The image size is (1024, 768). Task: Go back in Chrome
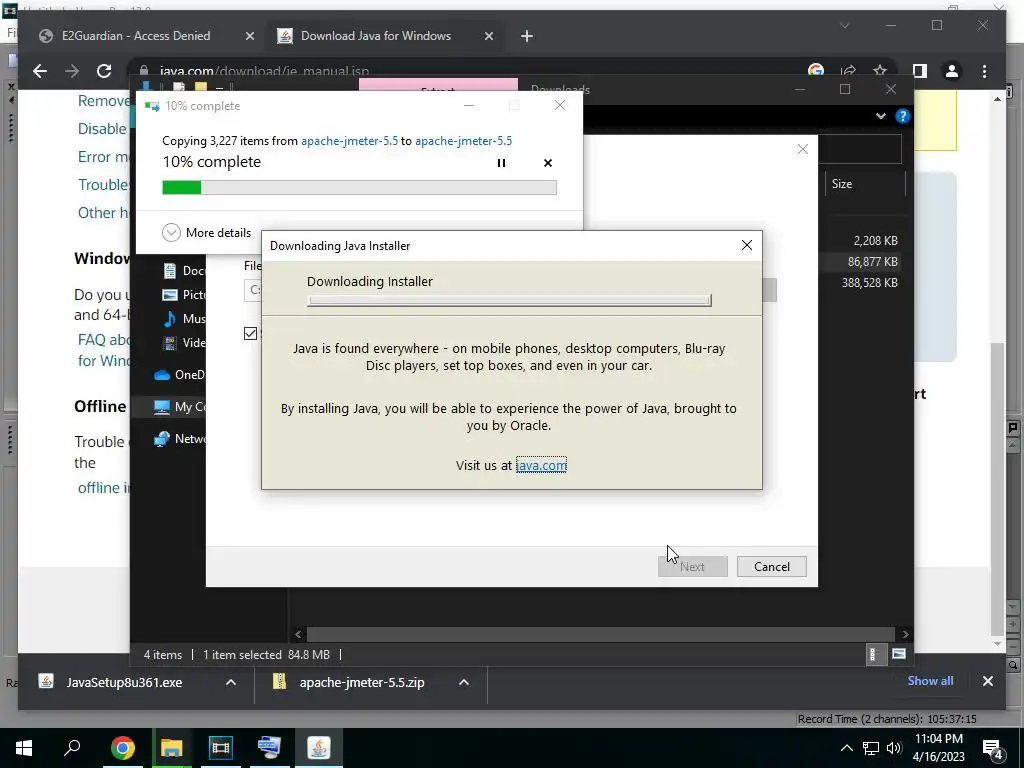click(40, 71)
